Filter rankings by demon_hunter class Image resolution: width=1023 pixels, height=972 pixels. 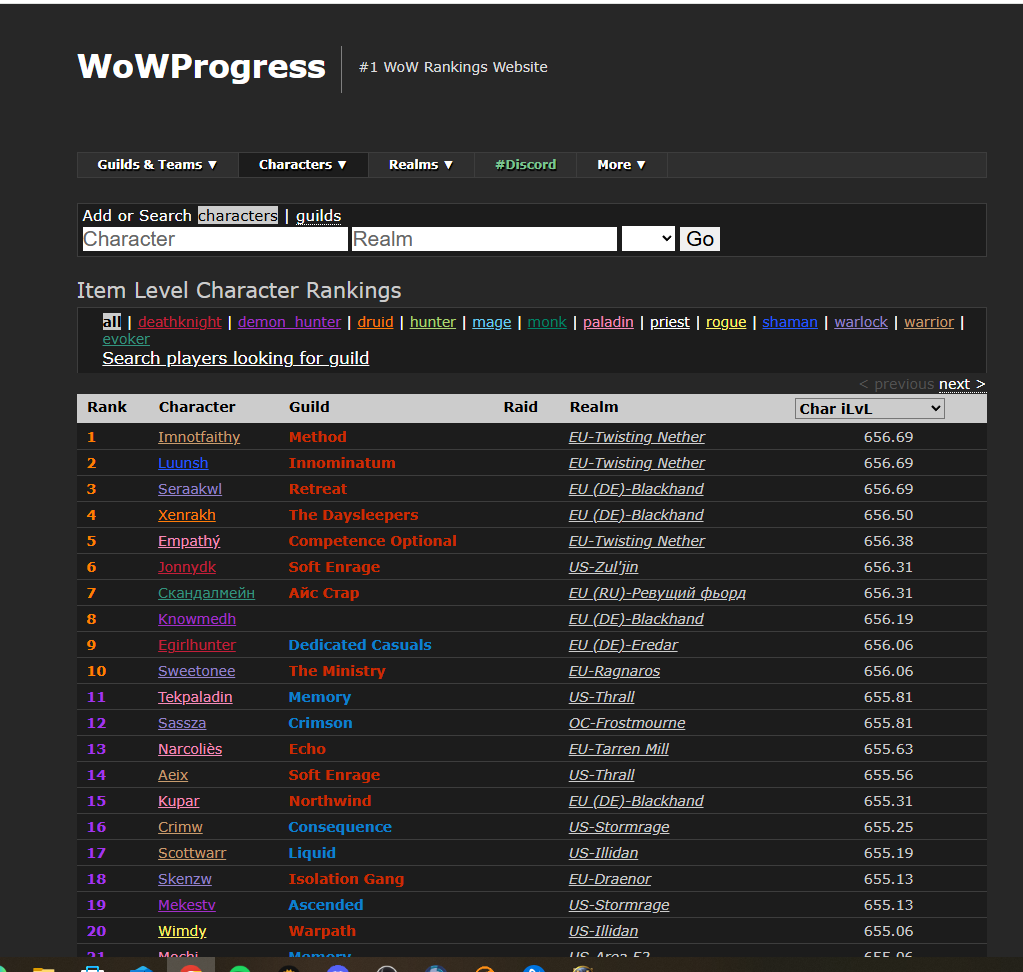coord(289,322)
